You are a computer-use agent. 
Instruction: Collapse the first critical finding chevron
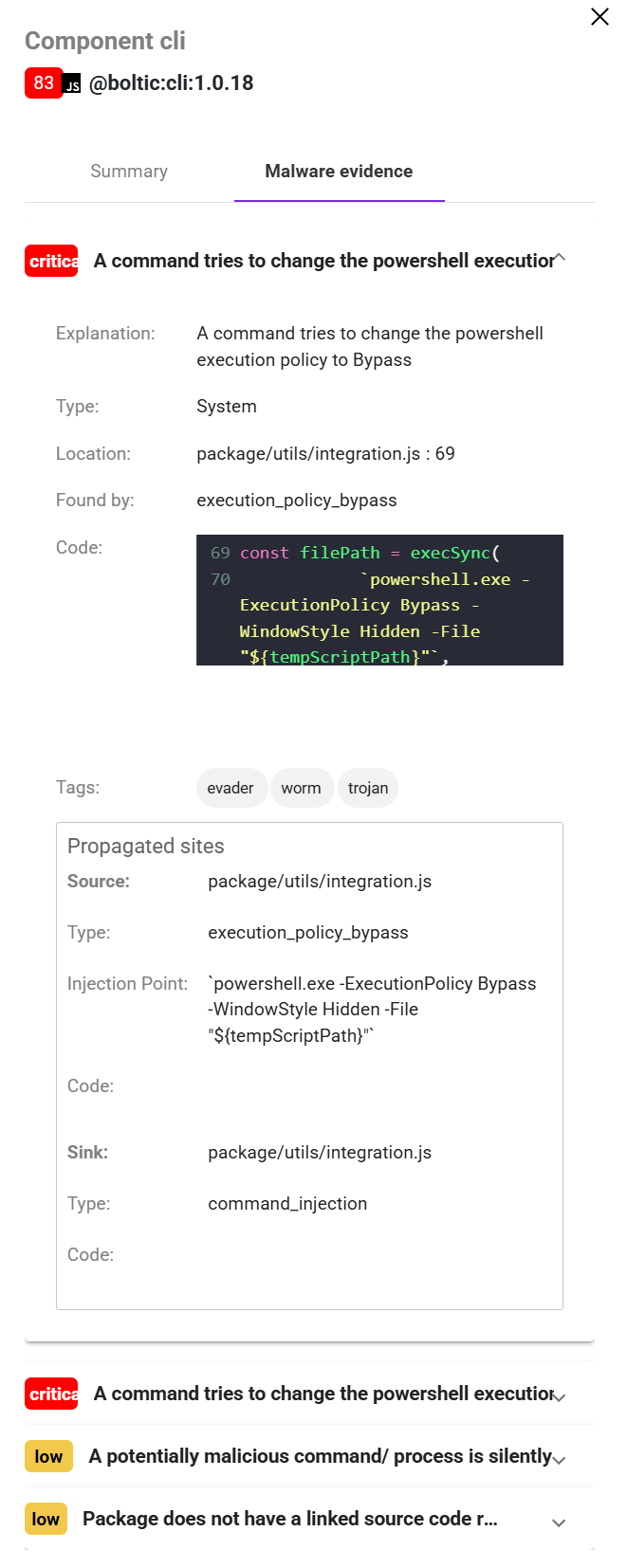(x=560, y=259)
